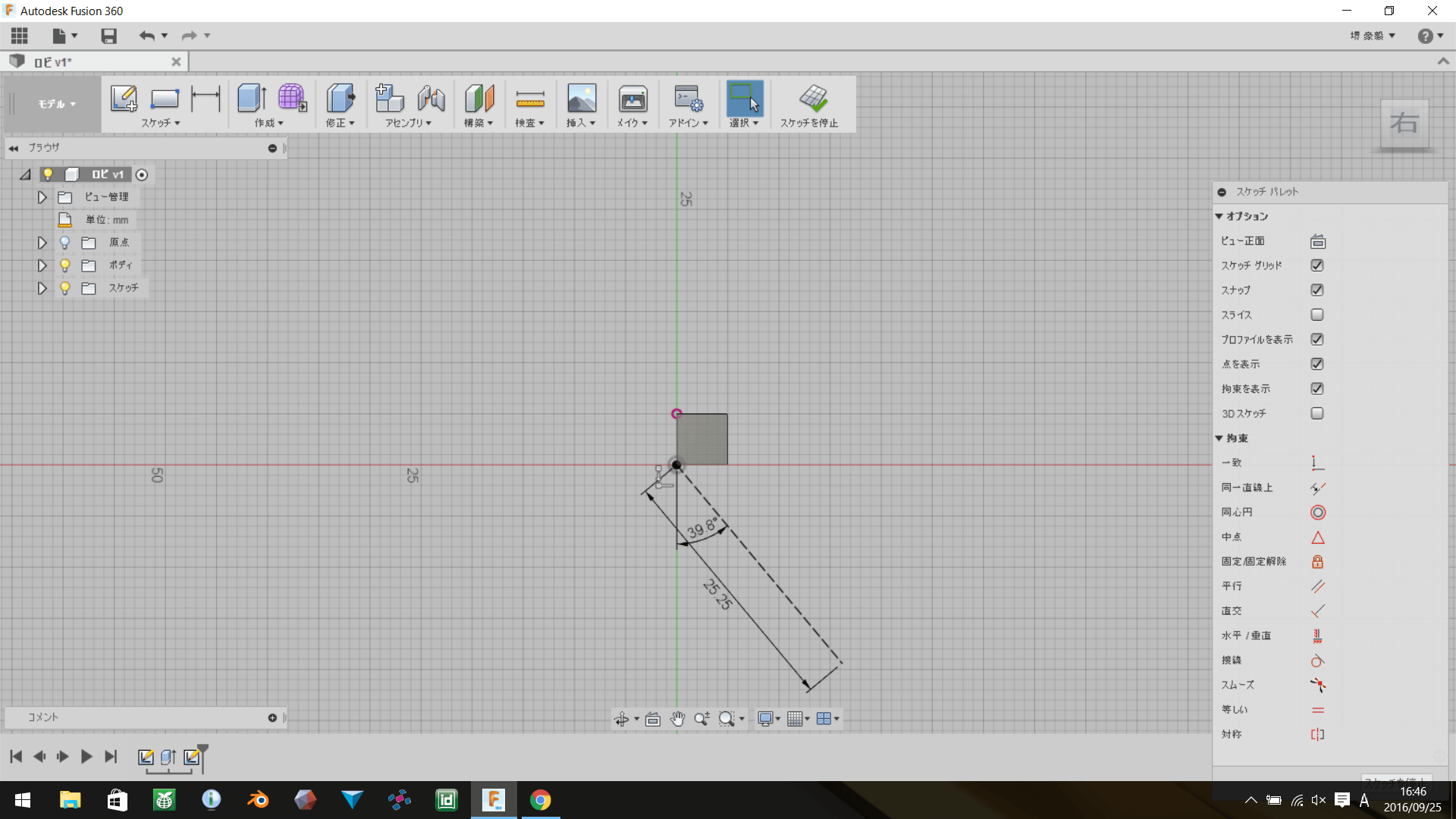Apply the Tangent constraint

coord(1318,661)
